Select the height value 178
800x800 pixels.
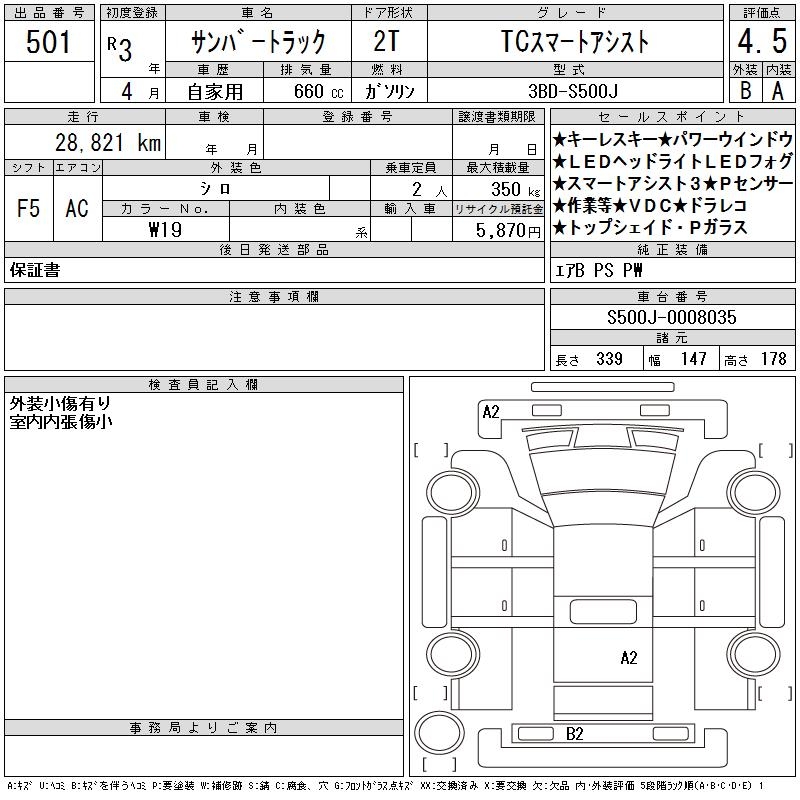coord(773,359)
